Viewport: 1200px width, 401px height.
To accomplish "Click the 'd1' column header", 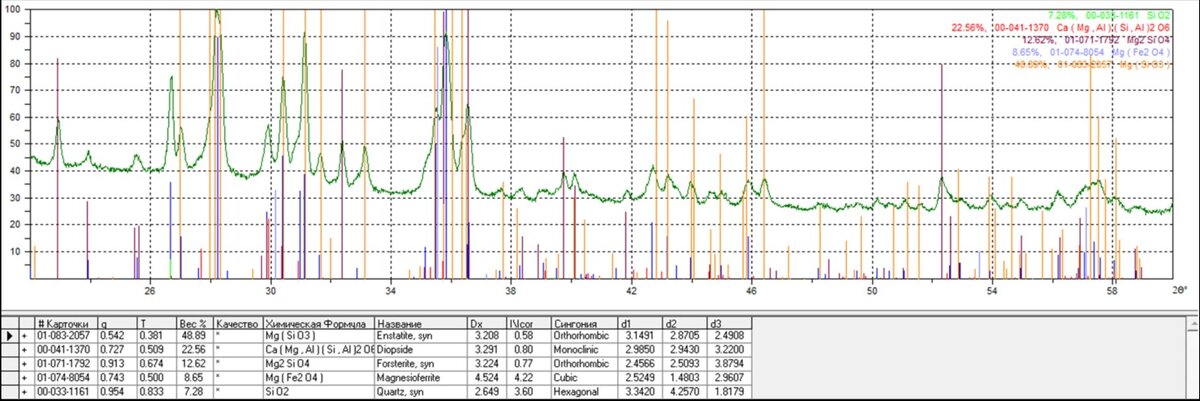I will pos(640,325).
